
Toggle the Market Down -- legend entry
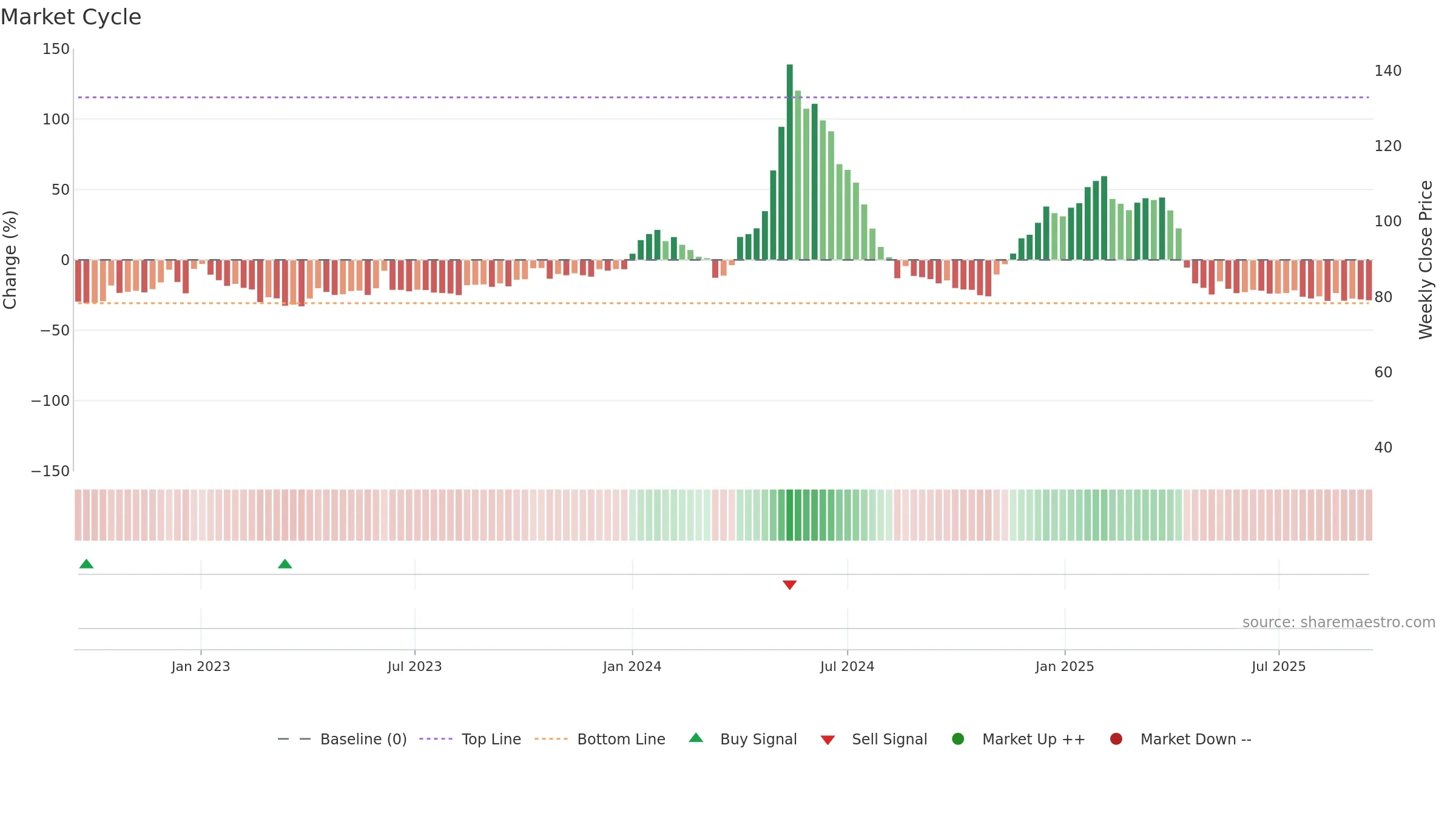click(1181, 739)
